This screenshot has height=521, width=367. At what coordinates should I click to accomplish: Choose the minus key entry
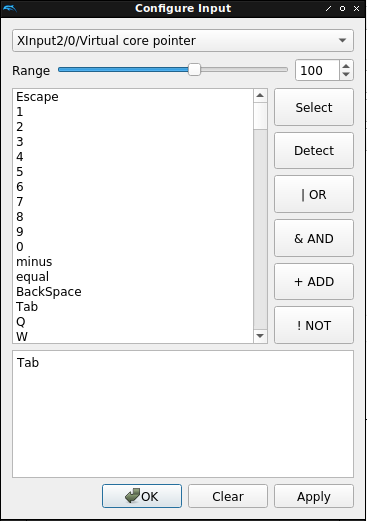[x=133, y=262]
